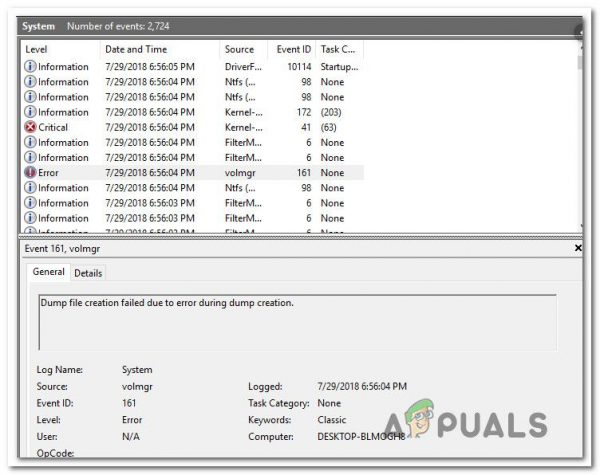Click the Logged value '7/29/2018 6:56:04 PM'
The width and height of the screenshot is (600, 475).
point(362,386)
